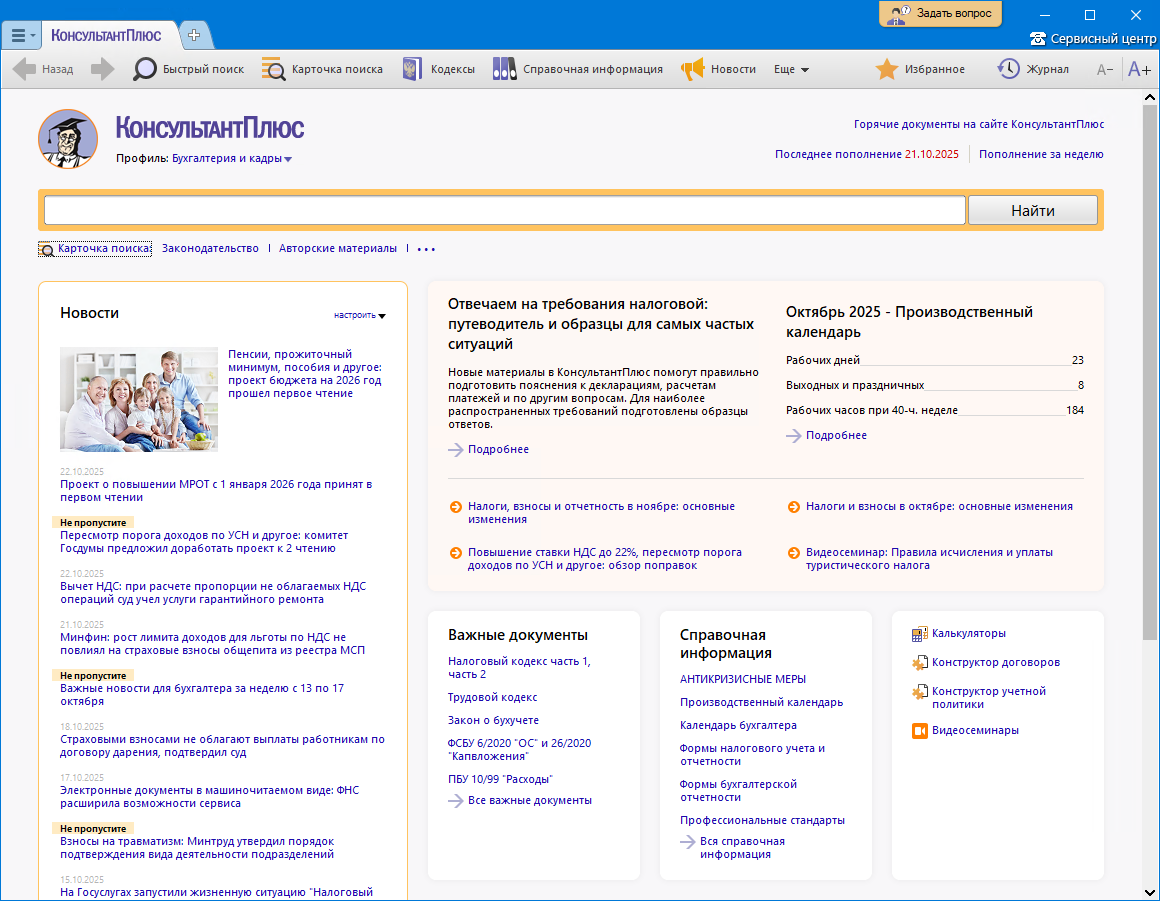
Task: Open the Видеосеминары icon link
Action: [x=919, y=730]
